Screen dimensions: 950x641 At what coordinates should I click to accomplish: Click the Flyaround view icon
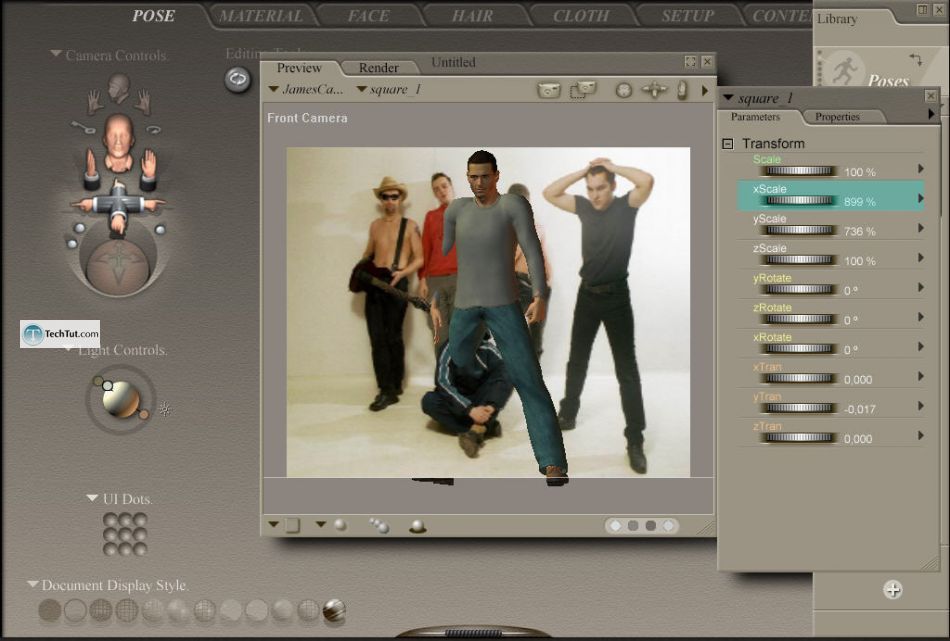pyautogui.click(x=154, y=129)
